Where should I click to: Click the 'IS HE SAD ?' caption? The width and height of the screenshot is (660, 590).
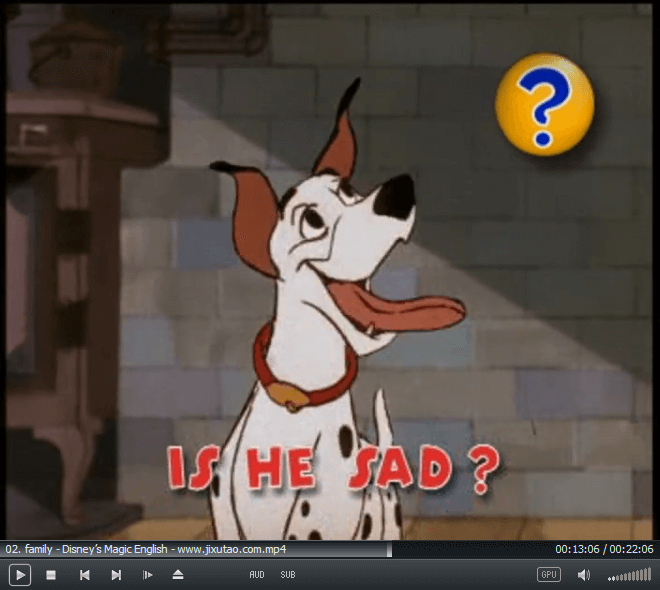click(x=331, y=467)
